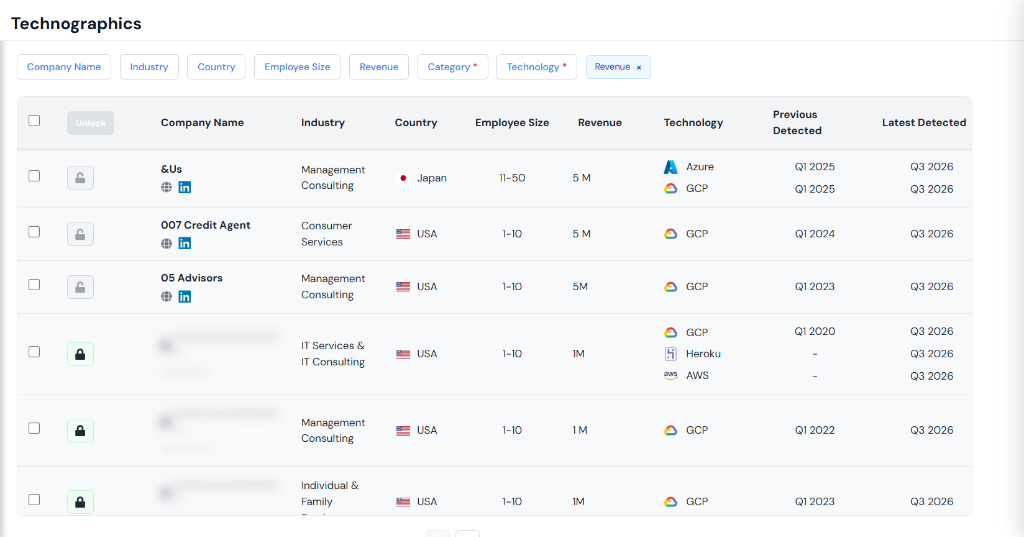Check the IT Services & IT Consulting row
Viewport: 1024px width, 537px height.
click(x=34, y=352)
